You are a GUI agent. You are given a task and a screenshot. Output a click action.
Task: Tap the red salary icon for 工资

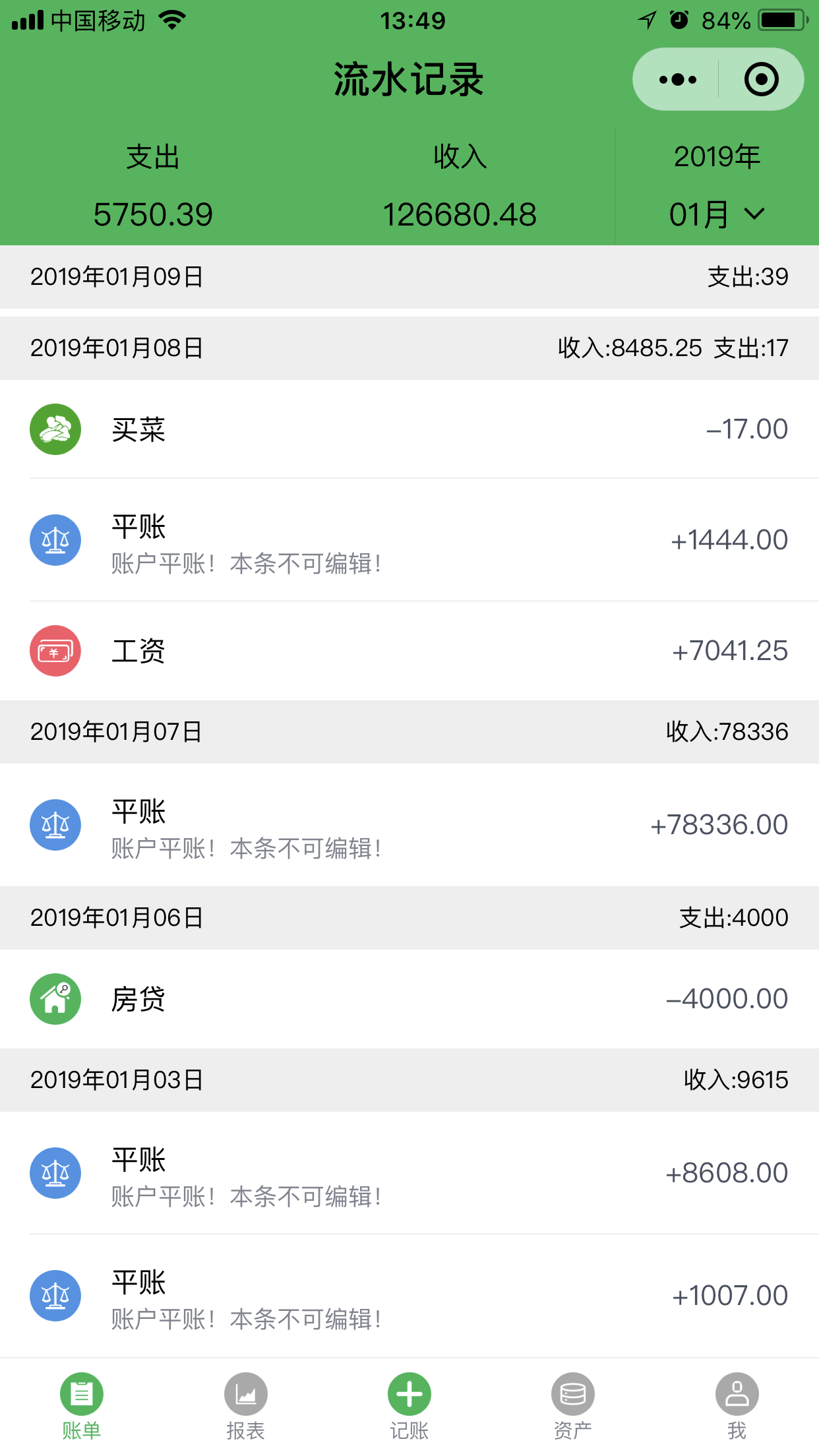(55, 651)
